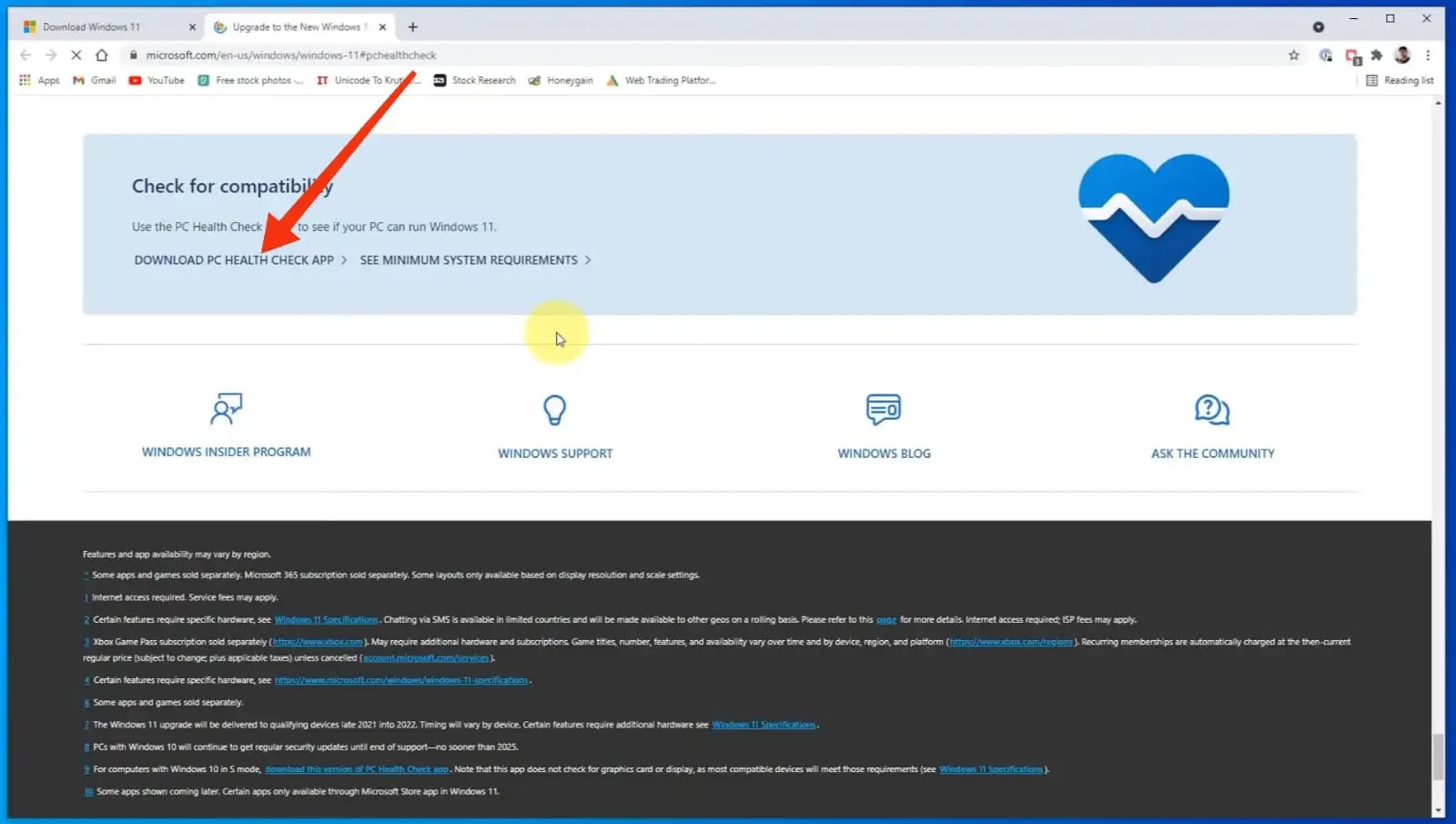This screenshot has height=824, width=1456.
Task: Click Download PC Health Check App link
Action: click(x=240, y=260)
